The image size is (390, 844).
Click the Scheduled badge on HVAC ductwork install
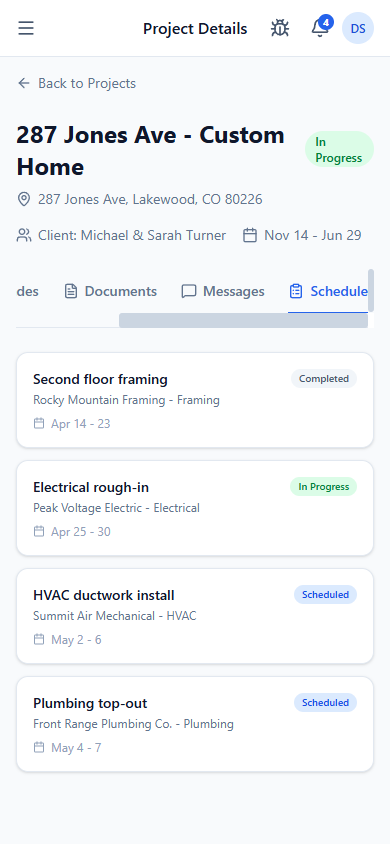(x=325, y=595)
